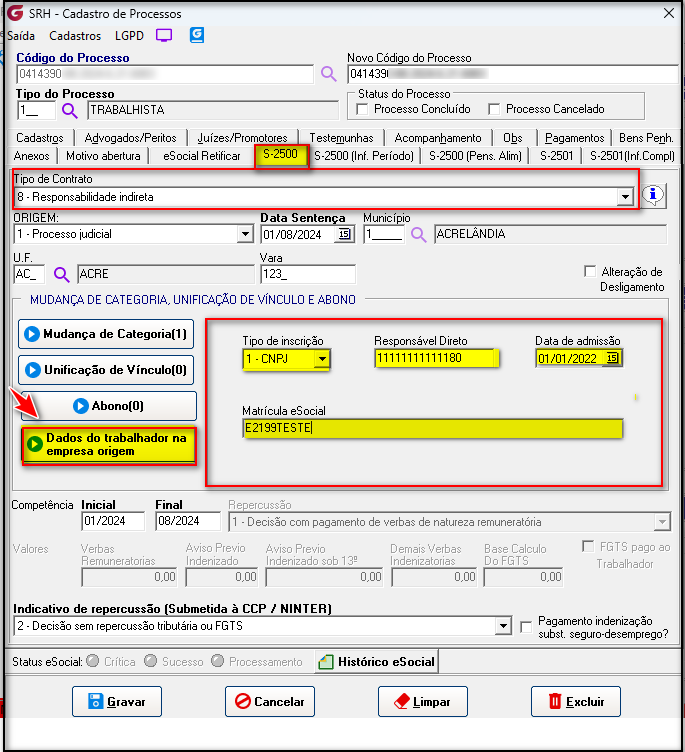The image size is (685, 752).
Task: Click the Excluir button
Action: point(576,702)
